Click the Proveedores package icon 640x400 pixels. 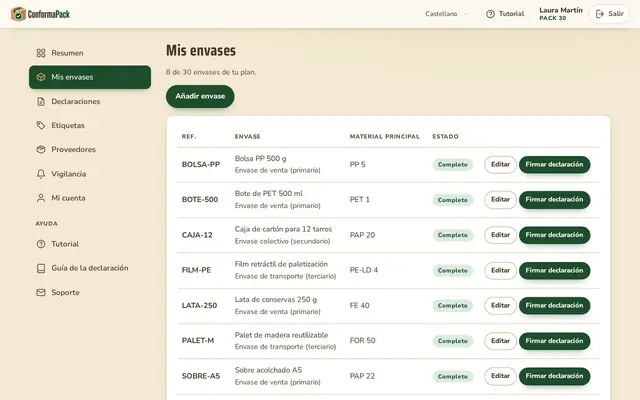[41, 149]
